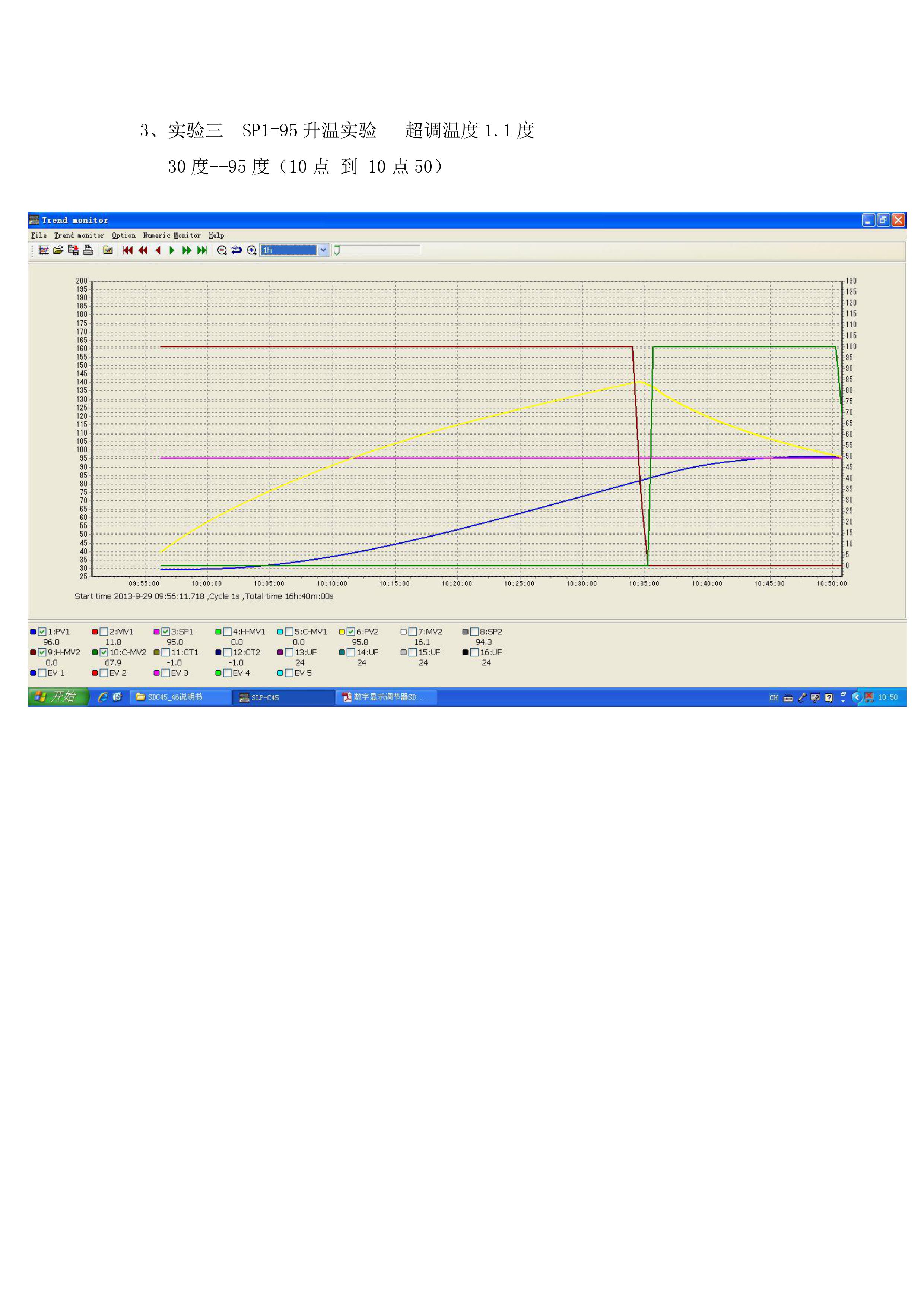Jump to first data with red skip-back

[x=127, y=250]
